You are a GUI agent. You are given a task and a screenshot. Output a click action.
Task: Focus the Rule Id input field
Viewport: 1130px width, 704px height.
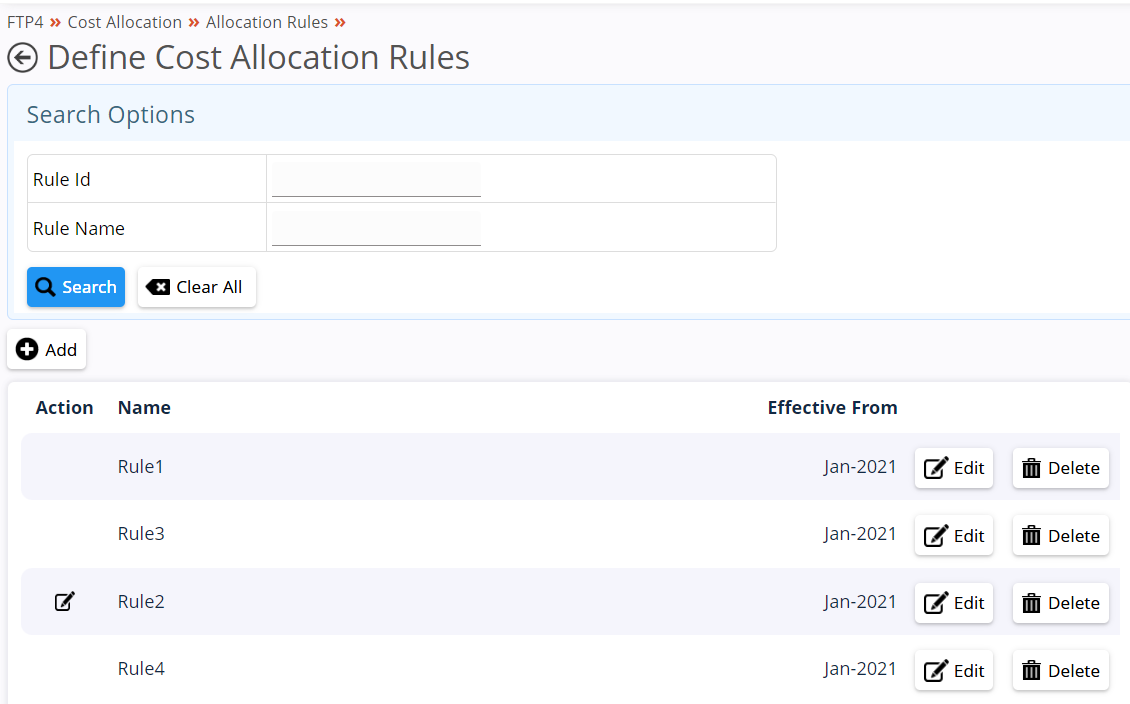coord(376,179)
